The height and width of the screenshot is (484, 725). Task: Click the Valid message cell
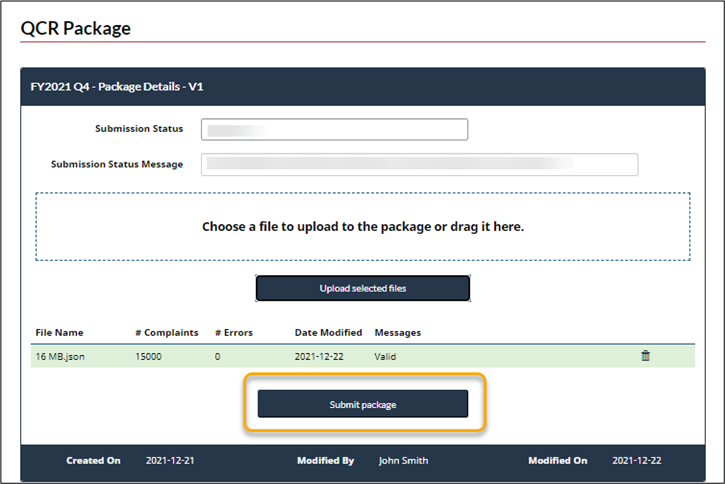tap(385, 356)
